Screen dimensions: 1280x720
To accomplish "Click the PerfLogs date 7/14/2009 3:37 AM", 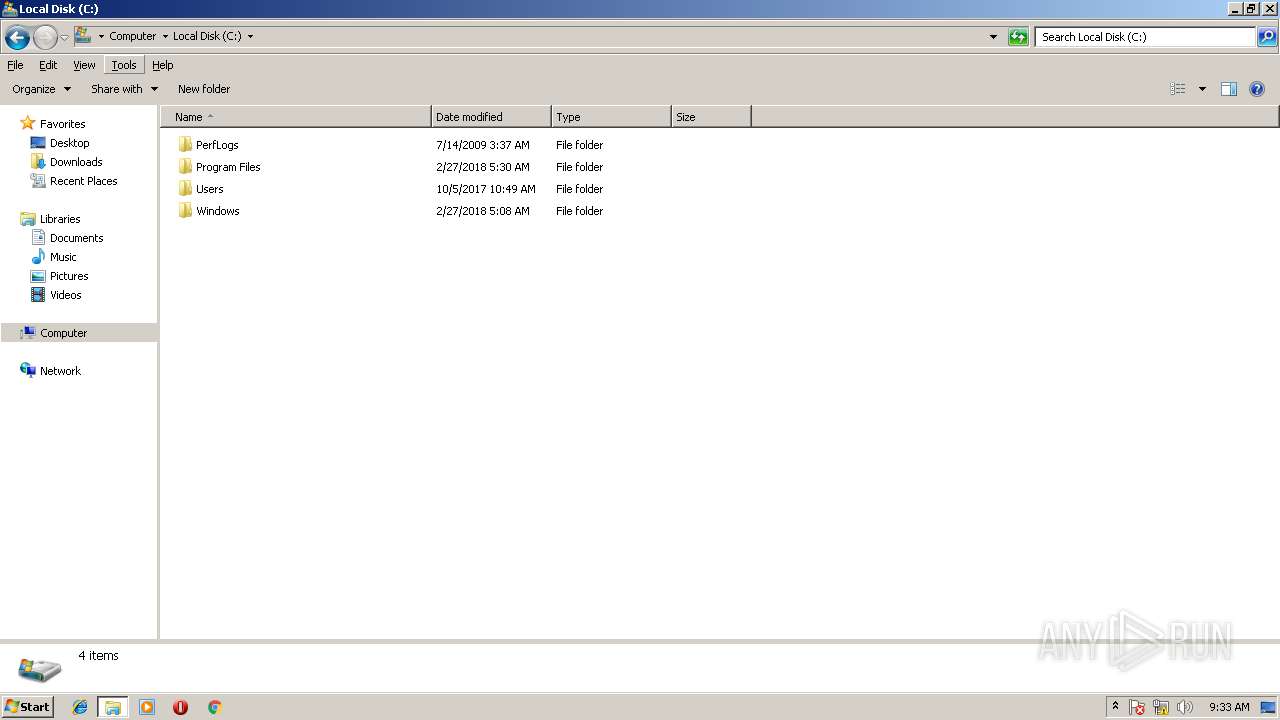I will tap(483, 145).
